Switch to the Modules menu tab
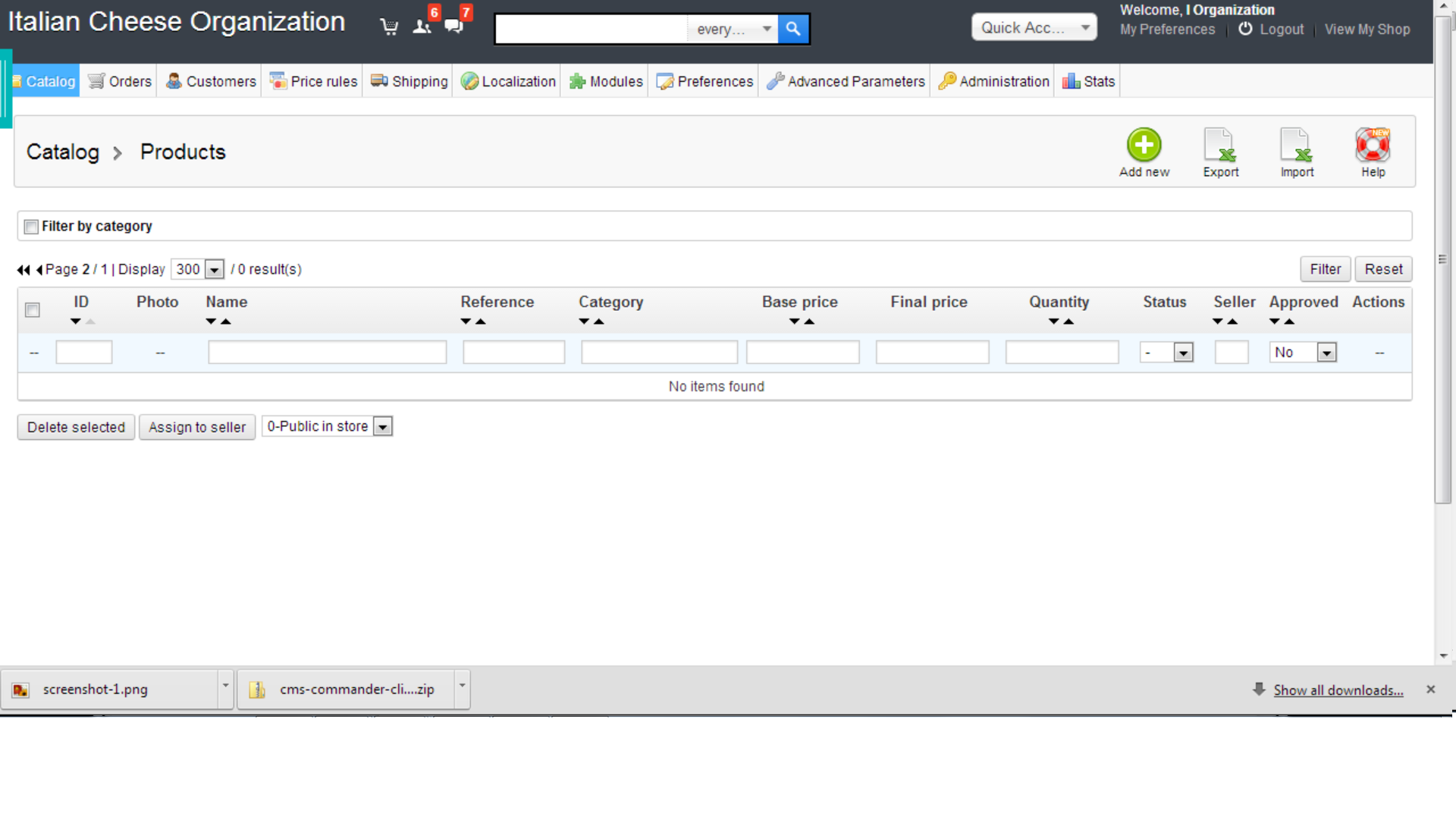This screenshot has width=1456, height=819. [x=606, y=81]
